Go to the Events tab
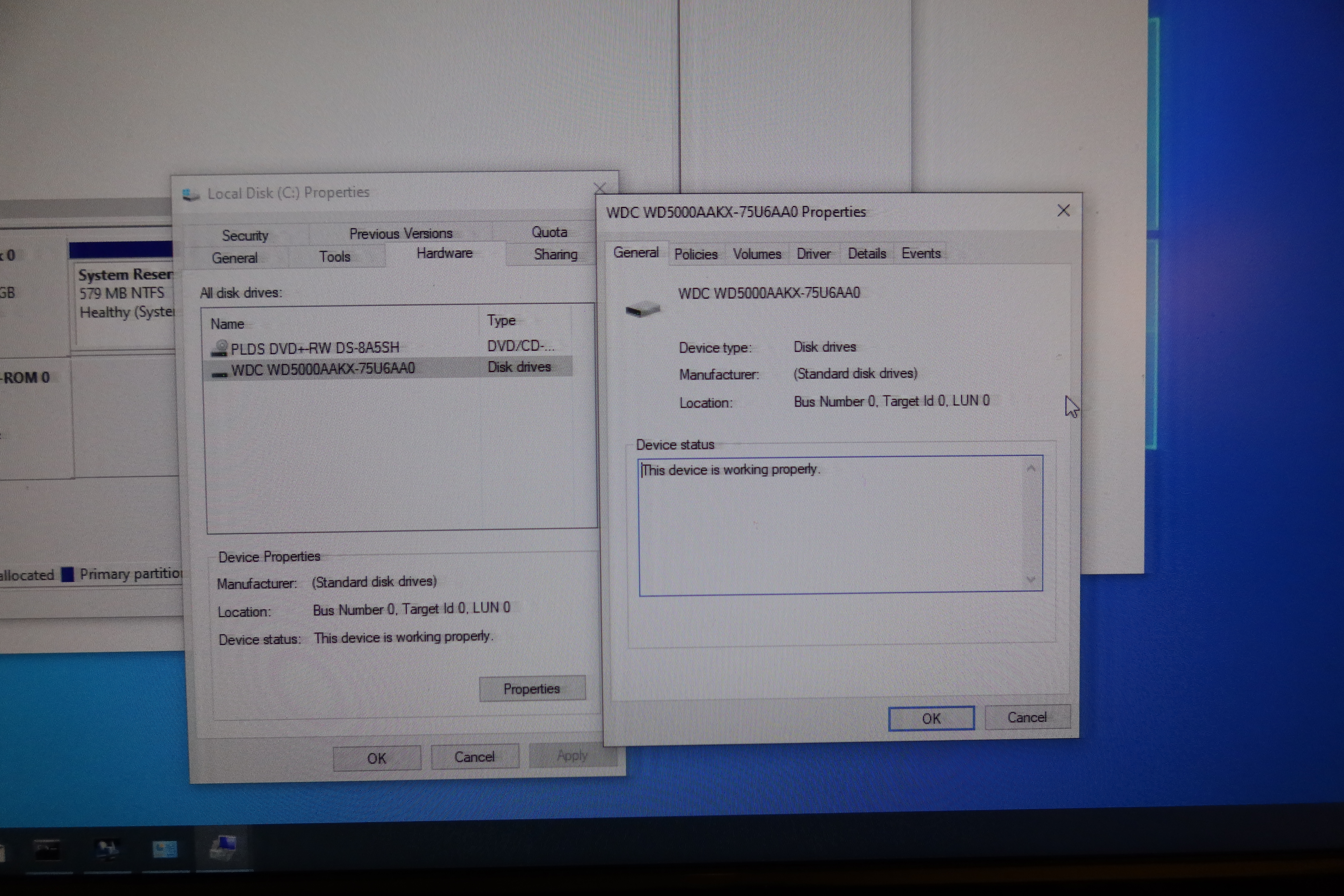This screenshot has height=896, width=1344. [x=921, y=254]
